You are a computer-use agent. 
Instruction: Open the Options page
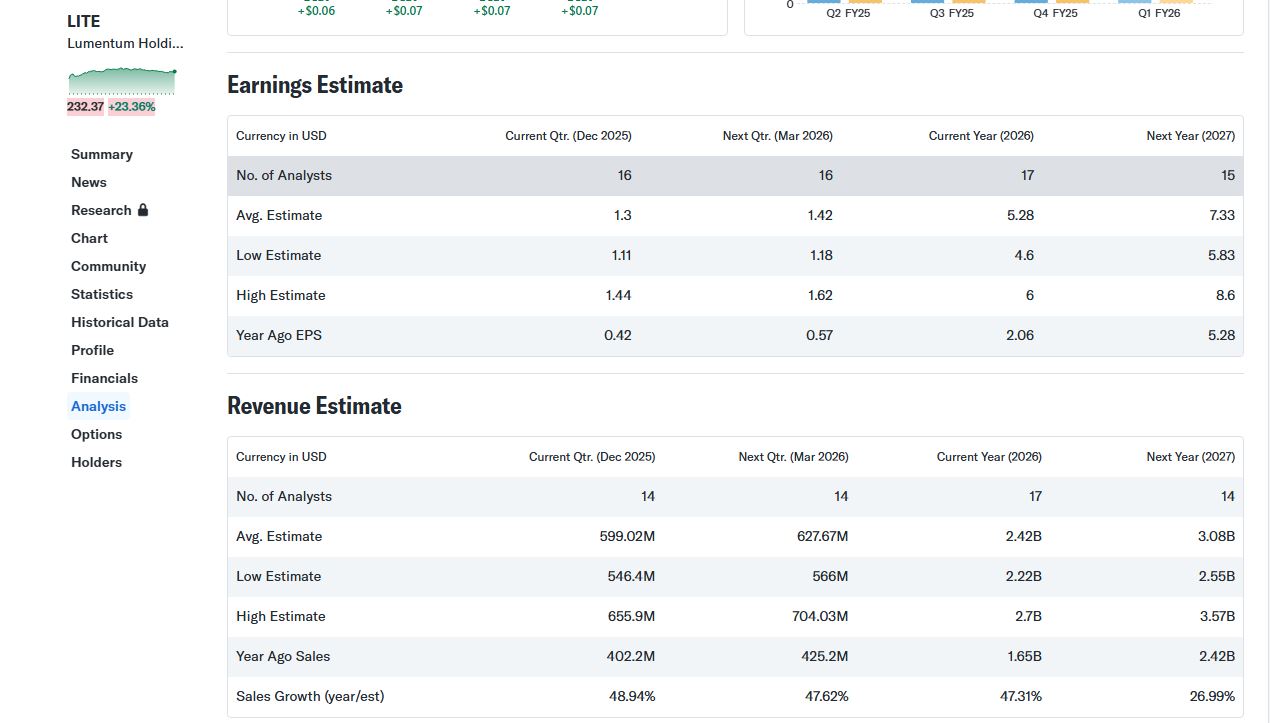[96, 434]
